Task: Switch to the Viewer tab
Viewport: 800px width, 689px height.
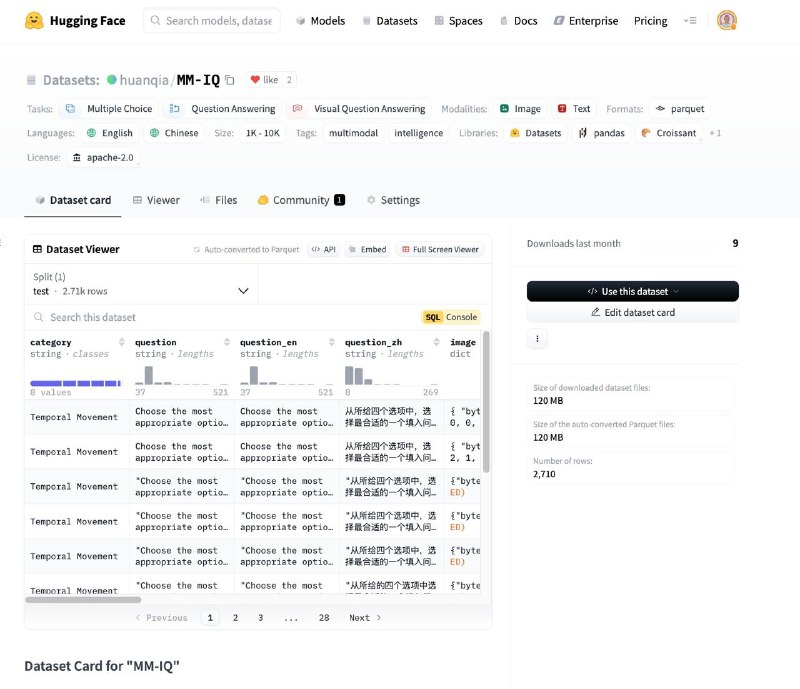Action: 156,200
